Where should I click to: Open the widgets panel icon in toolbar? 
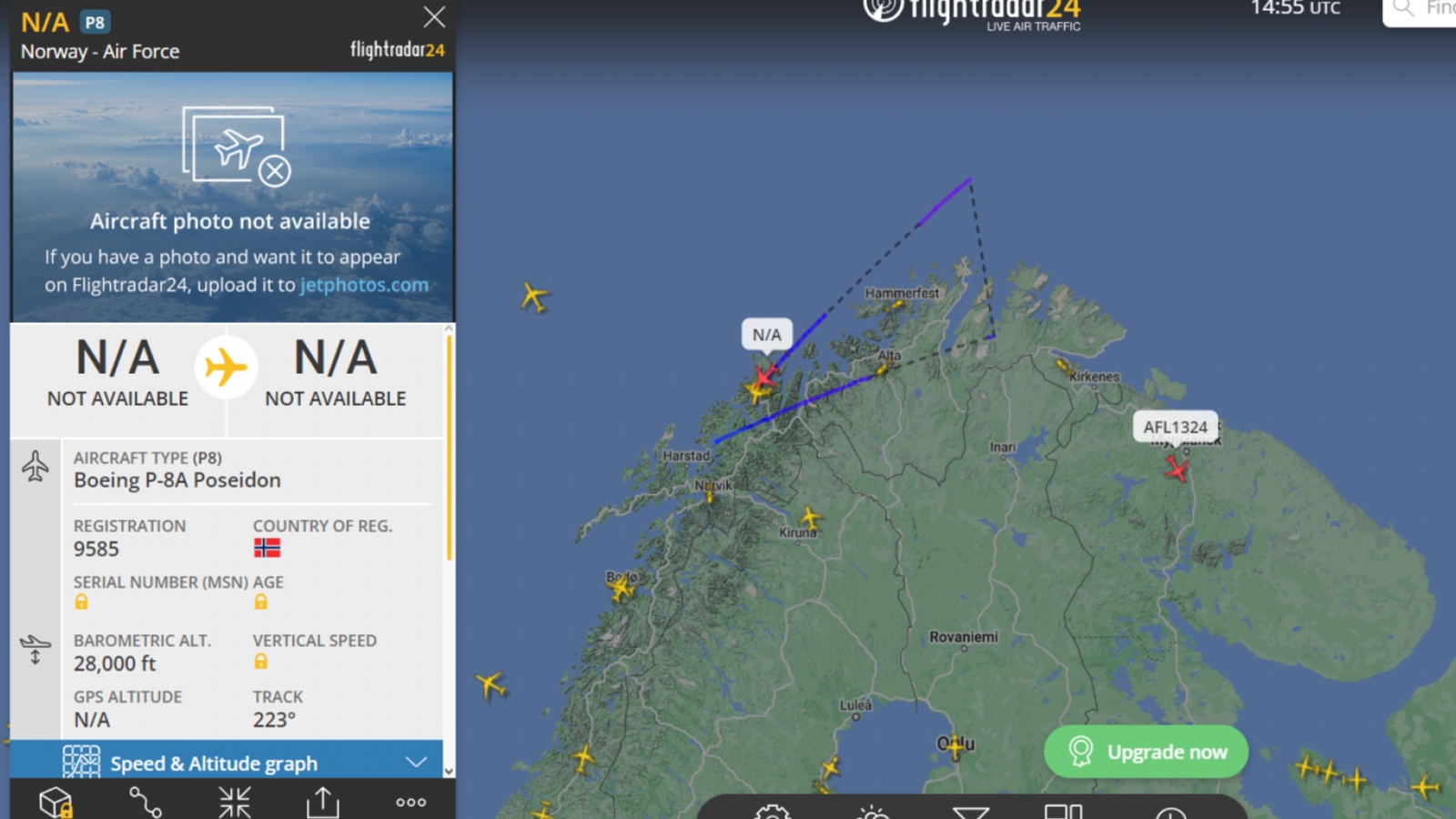[1063, 812]
